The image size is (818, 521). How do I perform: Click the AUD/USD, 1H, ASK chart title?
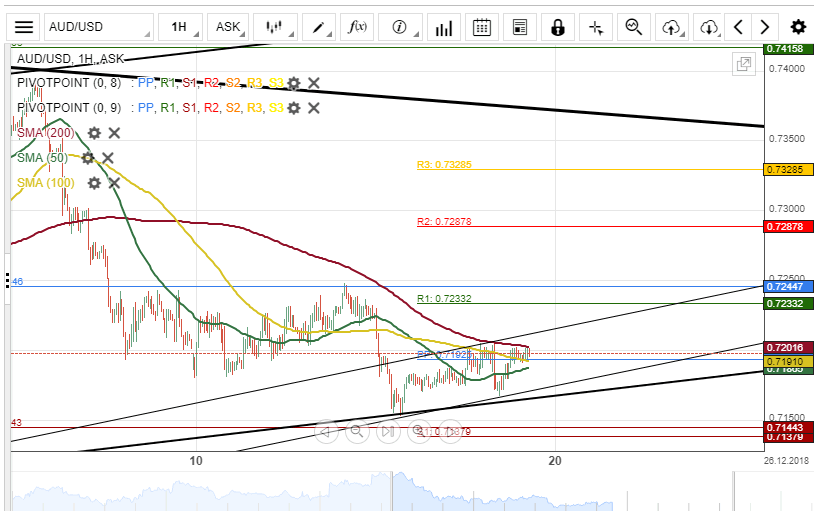(71, 59)
